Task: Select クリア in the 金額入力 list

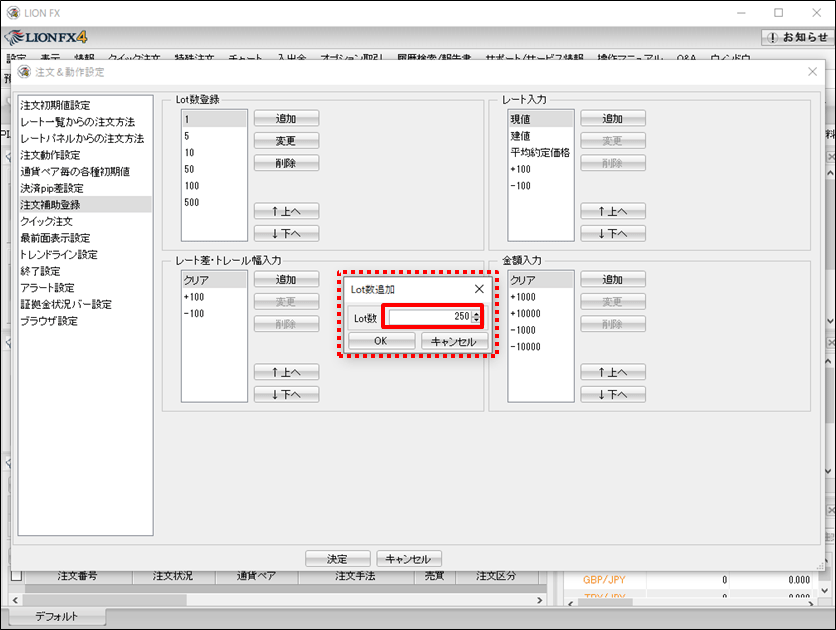Action: [541, 280]
